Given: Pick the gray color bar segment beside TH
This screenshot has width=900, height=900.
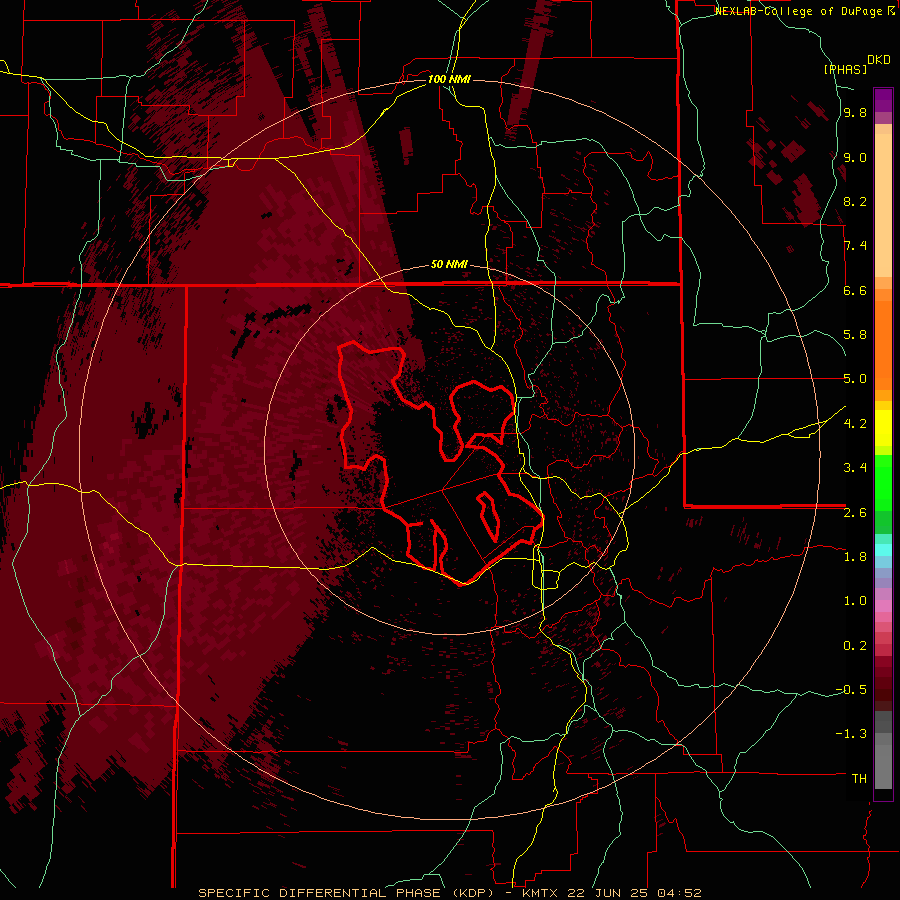Looking at the screenshot, I should click(x=883, y=766).
